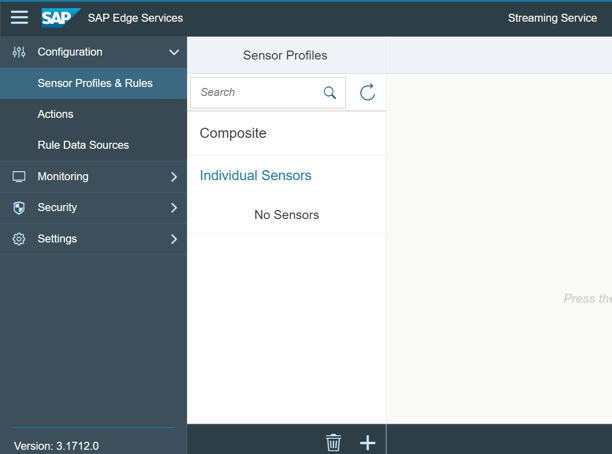
Task: Click the Monitoring monitor icon
Action: 19,176
